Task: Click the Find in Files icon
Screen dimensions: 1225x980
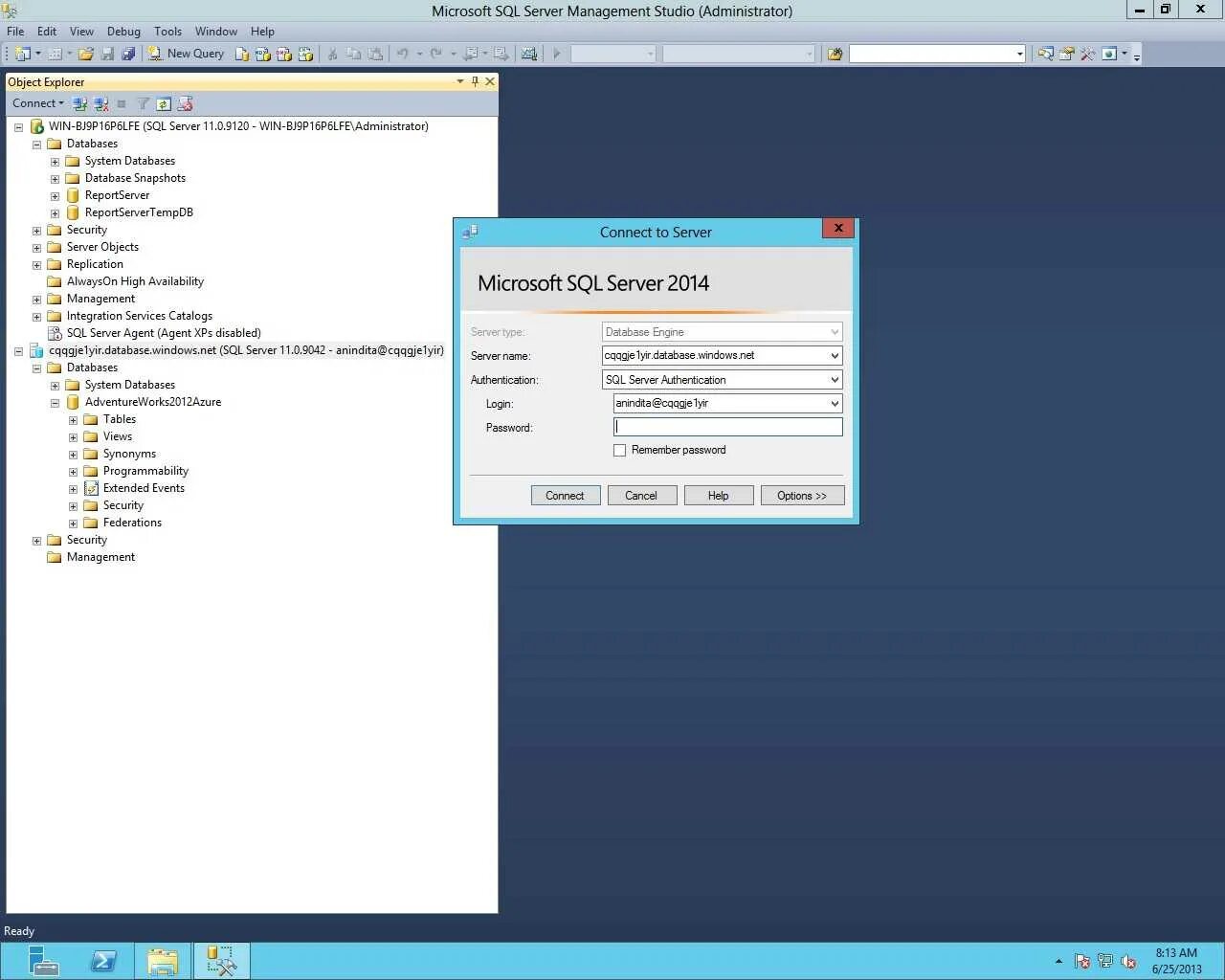Action: (835, 54)
